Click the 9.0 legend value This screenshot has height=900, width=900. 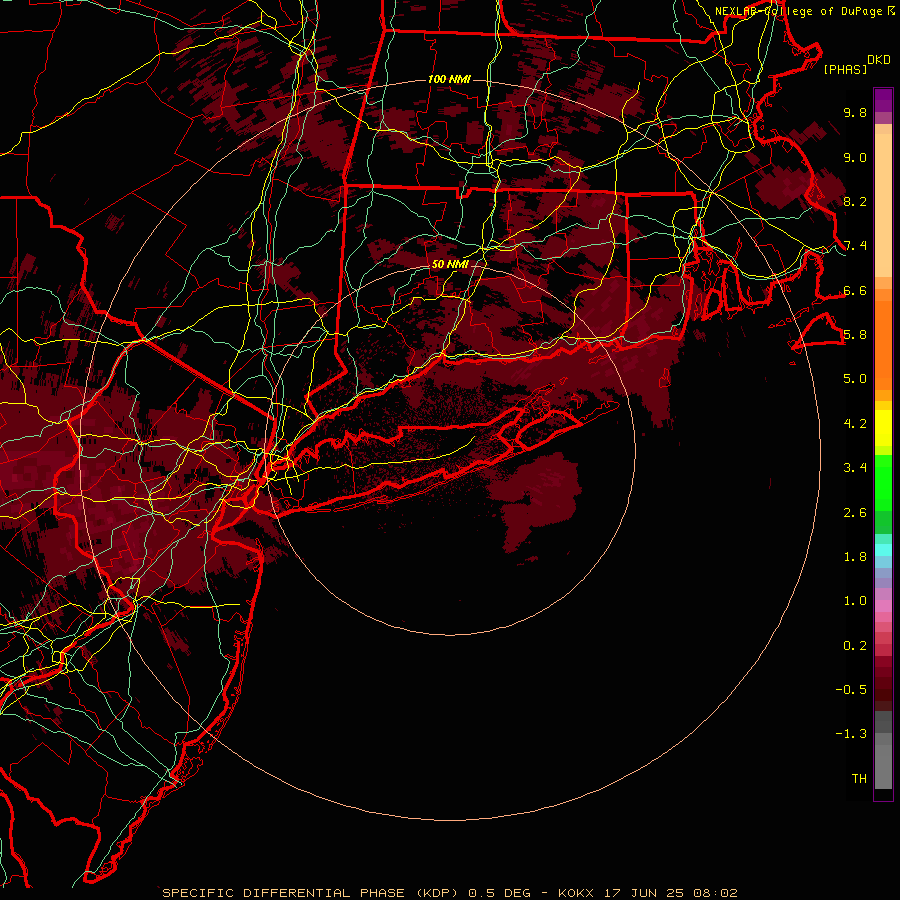pos(855,157)
